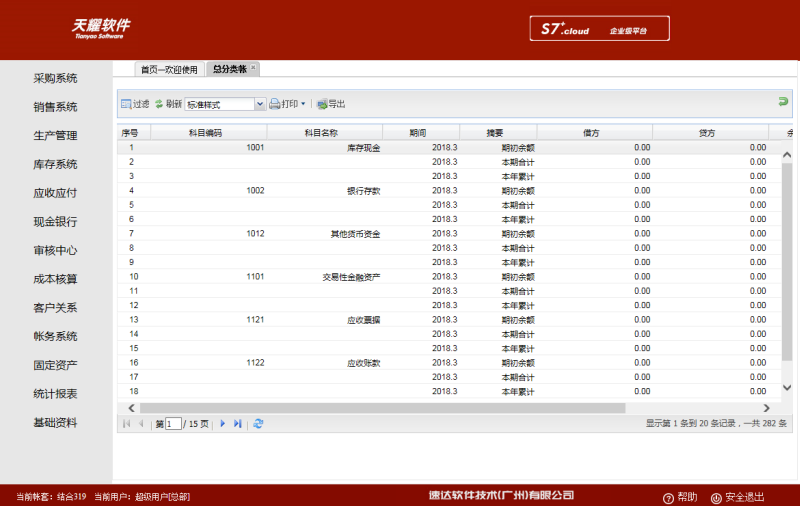Open 统计报表 in sidebar
The width and height of the screenshot is (800, 506).
[55, 394]
